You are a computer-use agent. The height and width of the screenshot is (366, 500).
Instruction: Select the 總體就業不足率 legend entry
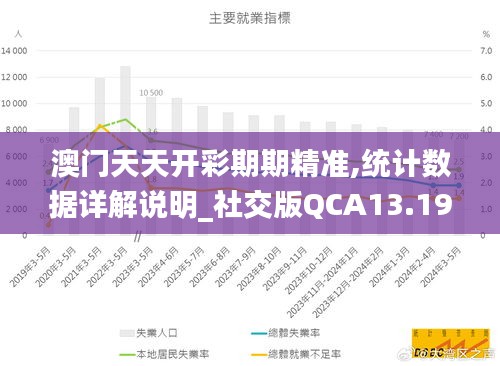295,354
